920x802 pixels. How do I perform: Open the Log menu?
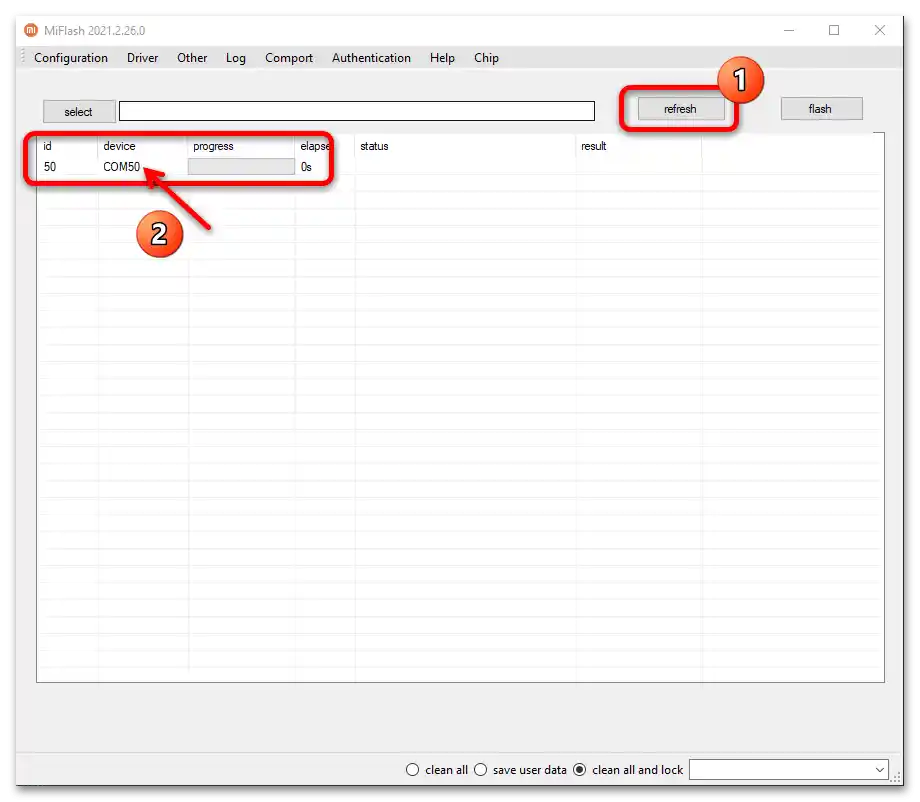pos(235,58)
